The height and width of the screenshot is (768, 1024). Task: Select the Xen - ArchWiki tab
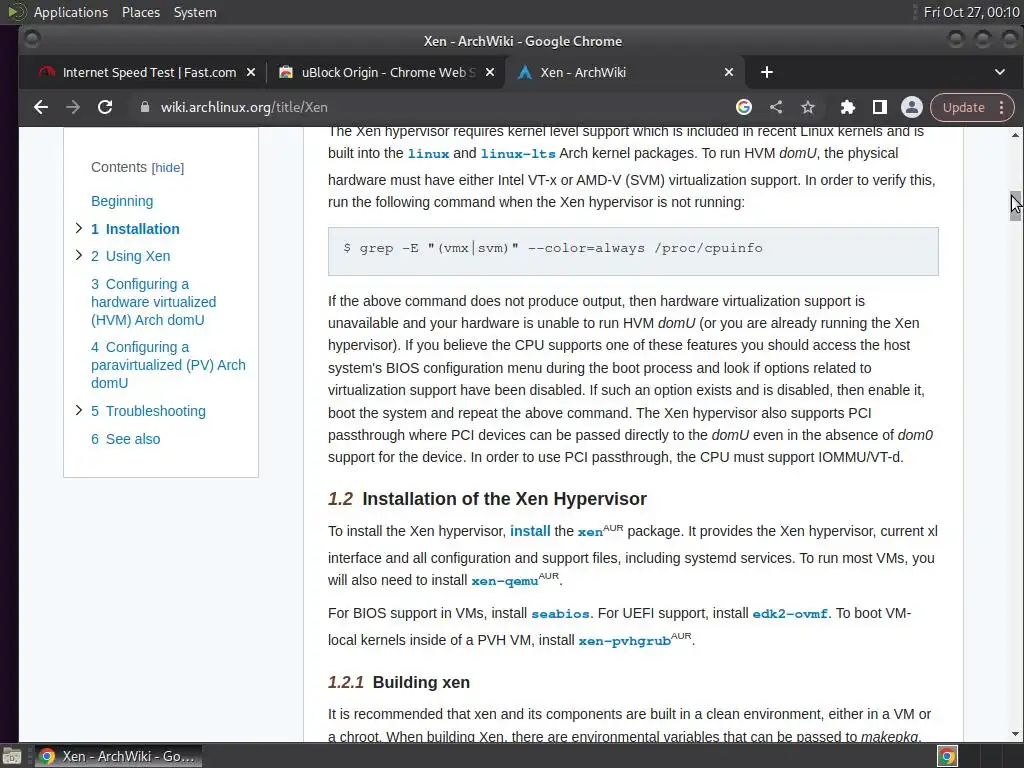pos(626,72)
